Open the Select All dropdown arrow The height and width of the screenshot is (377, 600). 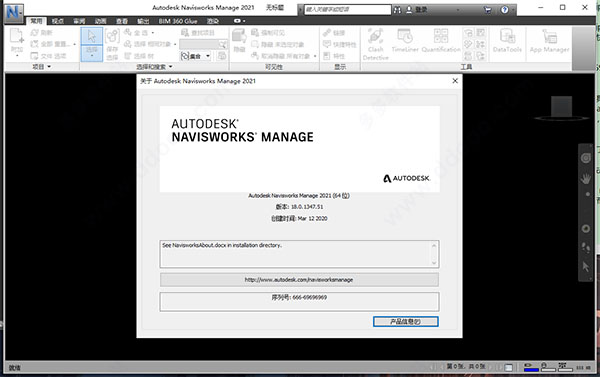pos(153,33)
